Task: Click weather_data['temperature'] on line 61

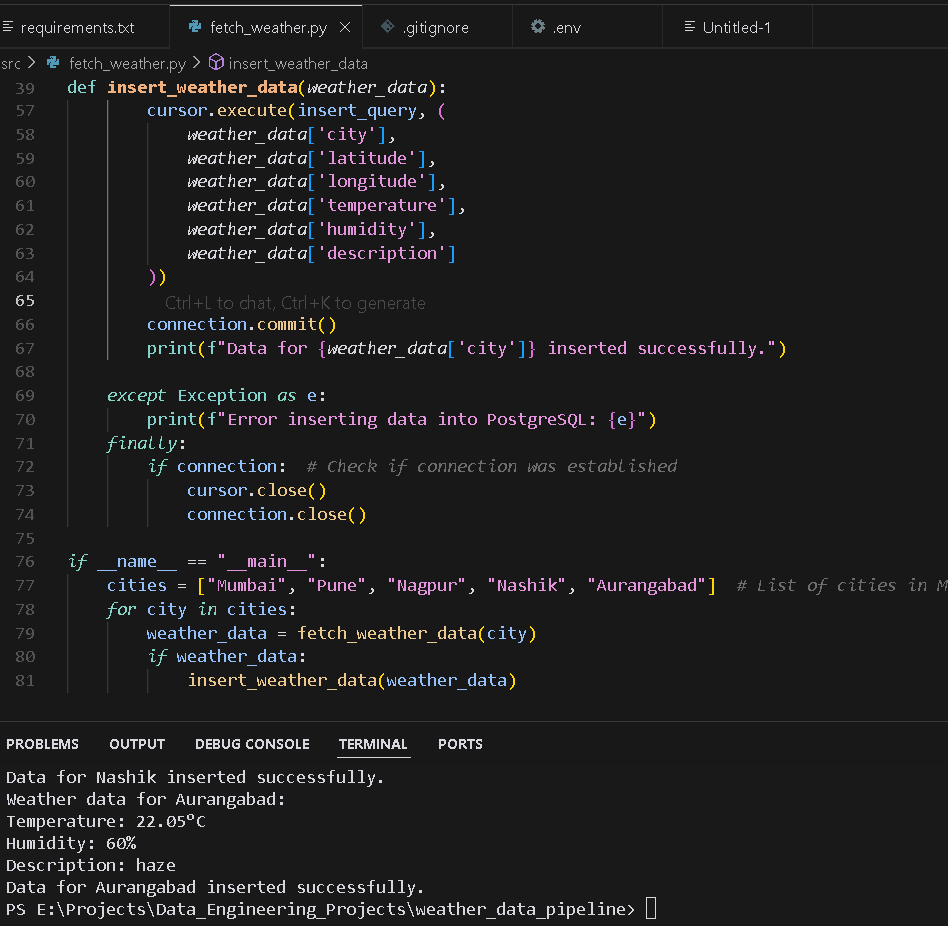Action: point(326,206)
